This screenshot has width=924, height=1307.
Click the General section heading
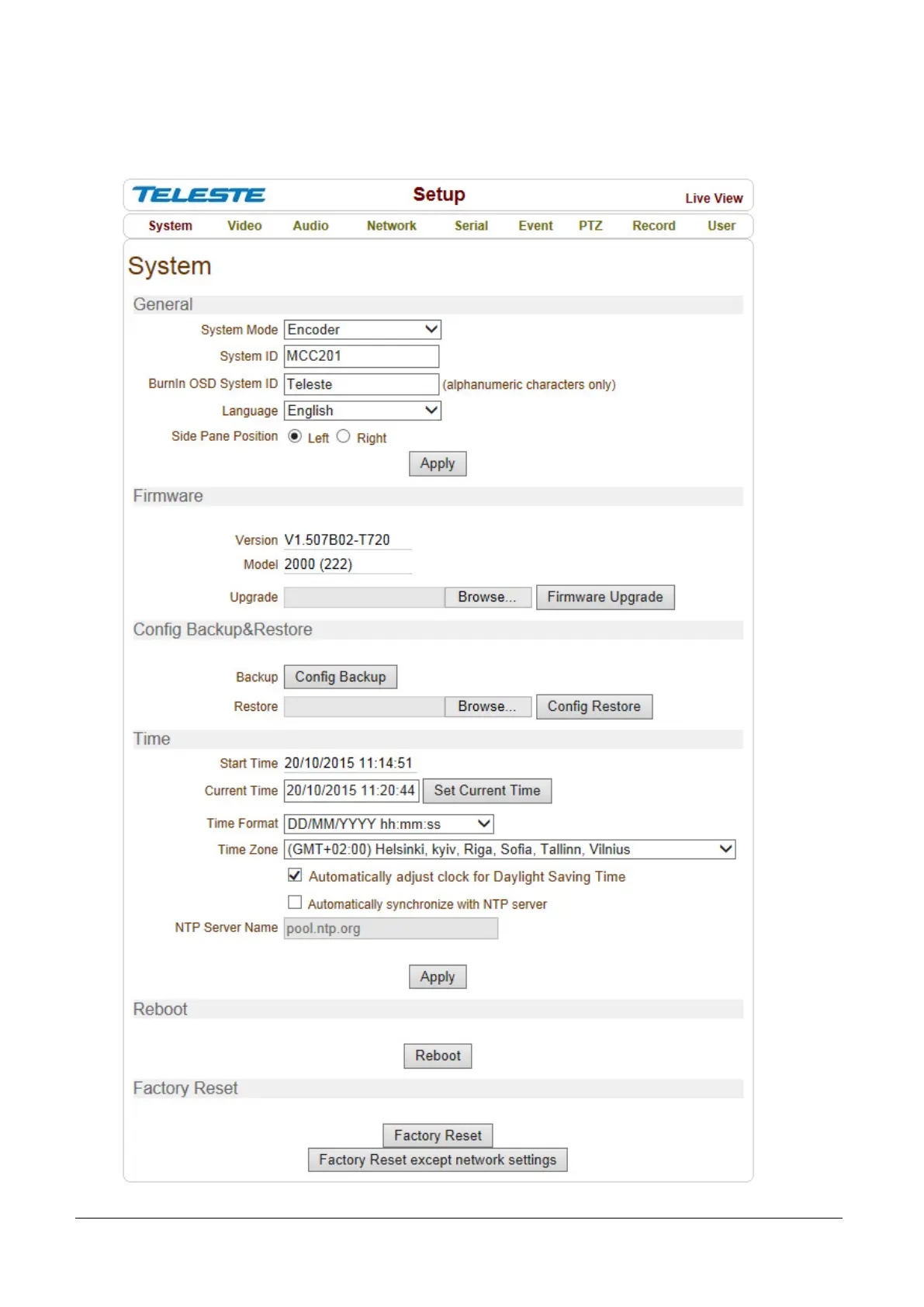(x=163, y=305)
